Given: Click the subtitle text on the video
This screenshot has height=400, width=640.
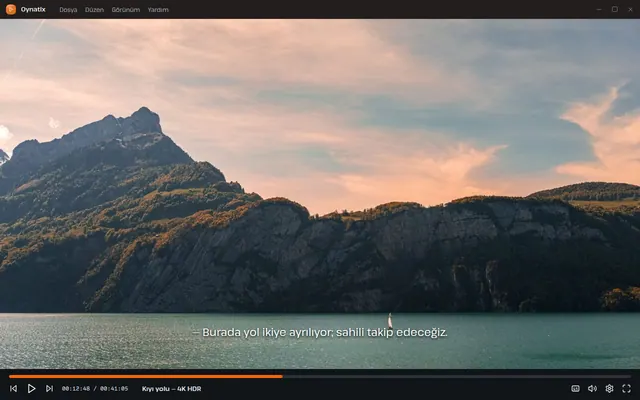Looking at the screenshot, I should point(320,333).
